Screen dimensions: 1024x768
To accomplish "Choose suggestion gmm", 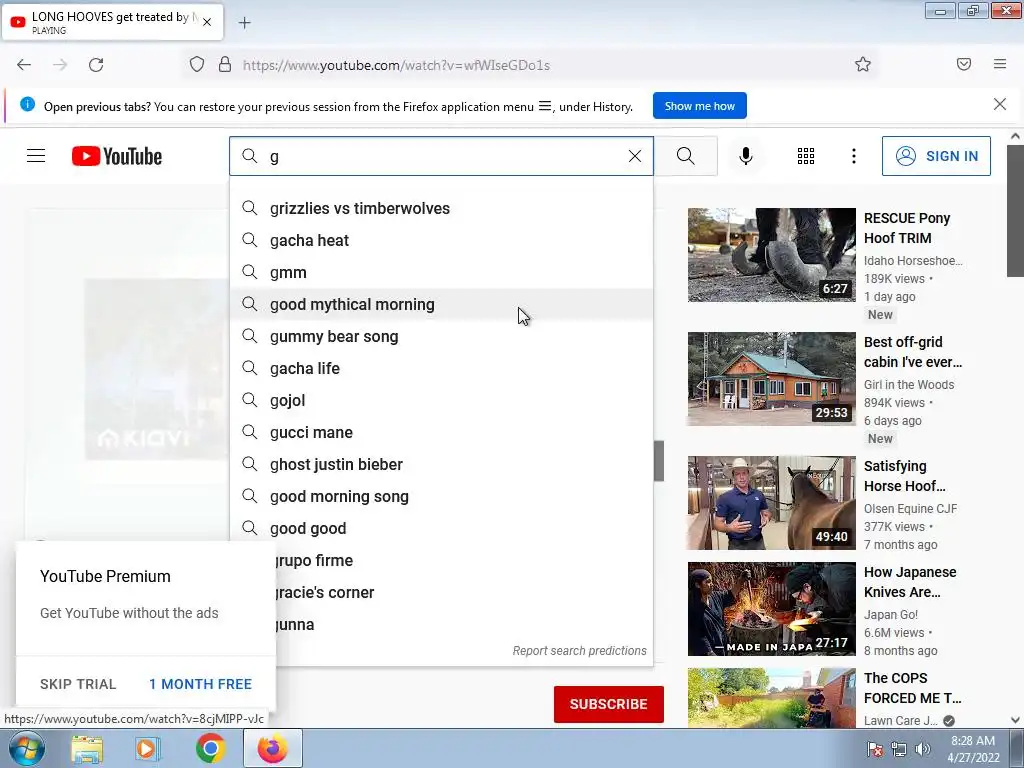I will point(441,272).
